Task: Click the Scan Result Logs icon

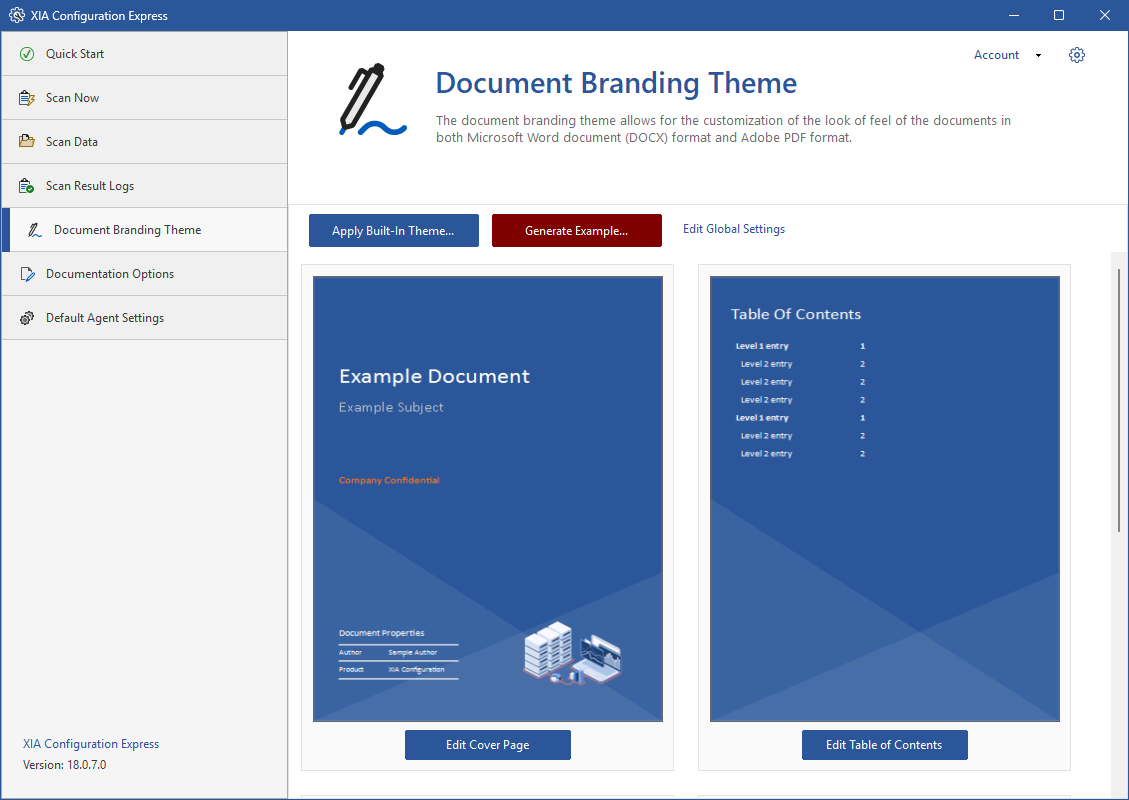Action: (x=27, y=186)
